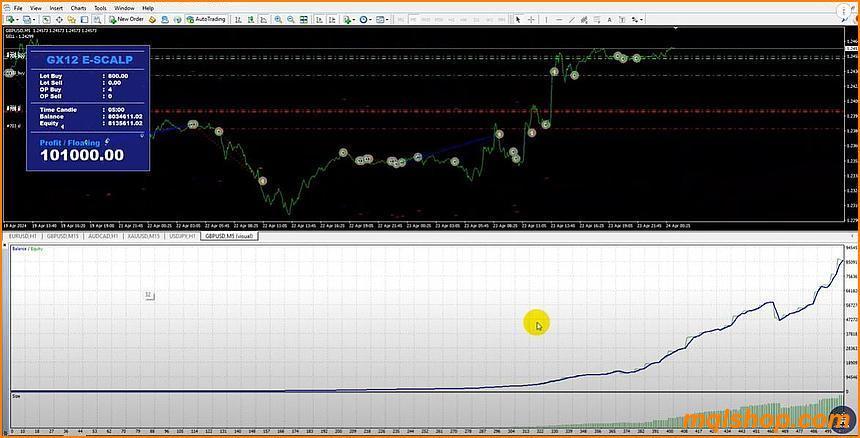This screenshot has width=860, height=438.
Task: Click the 101000.00 floating profit value
Action: point(82,155)
